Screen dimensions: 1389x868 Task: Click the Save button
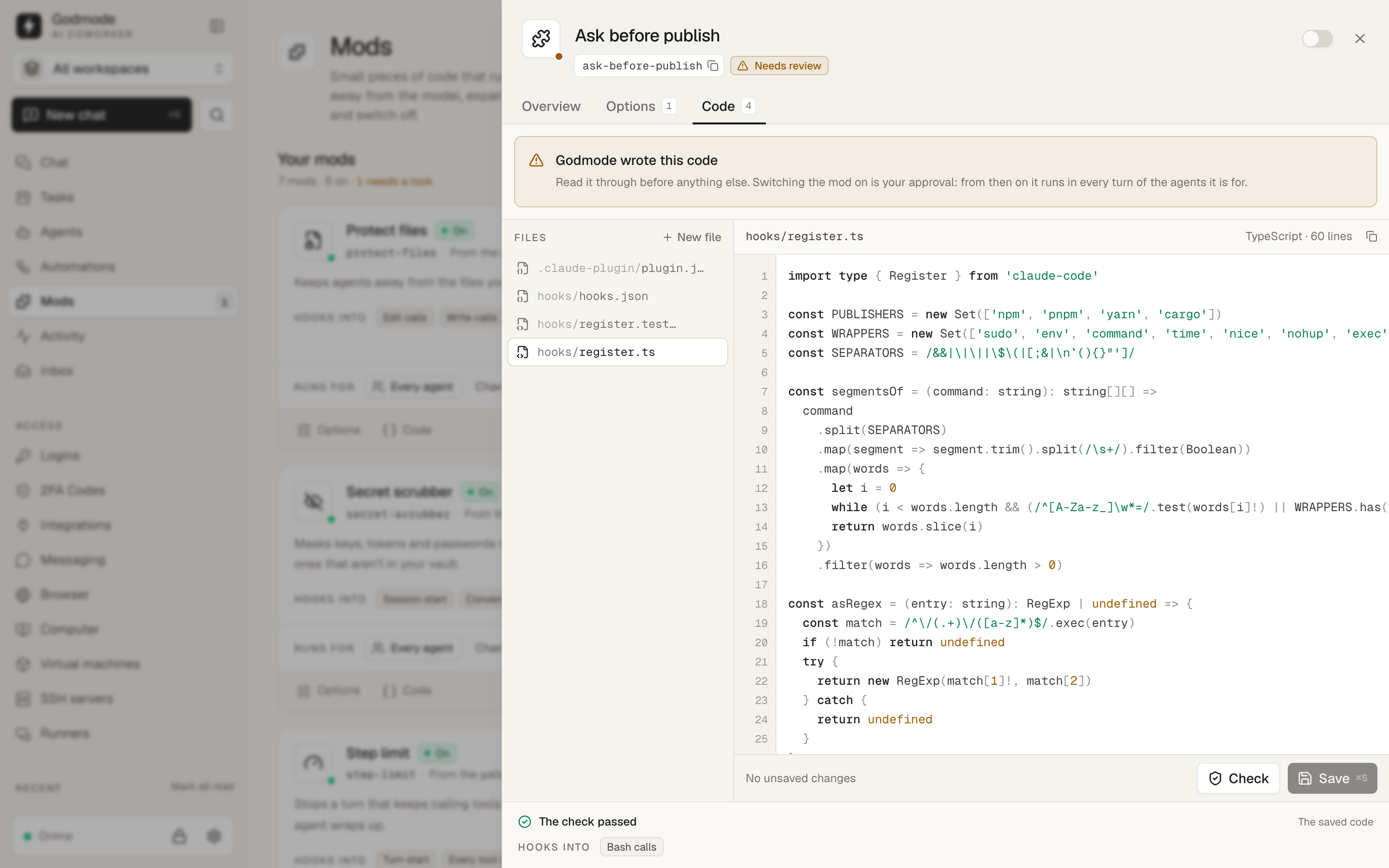coord(1332,778)
